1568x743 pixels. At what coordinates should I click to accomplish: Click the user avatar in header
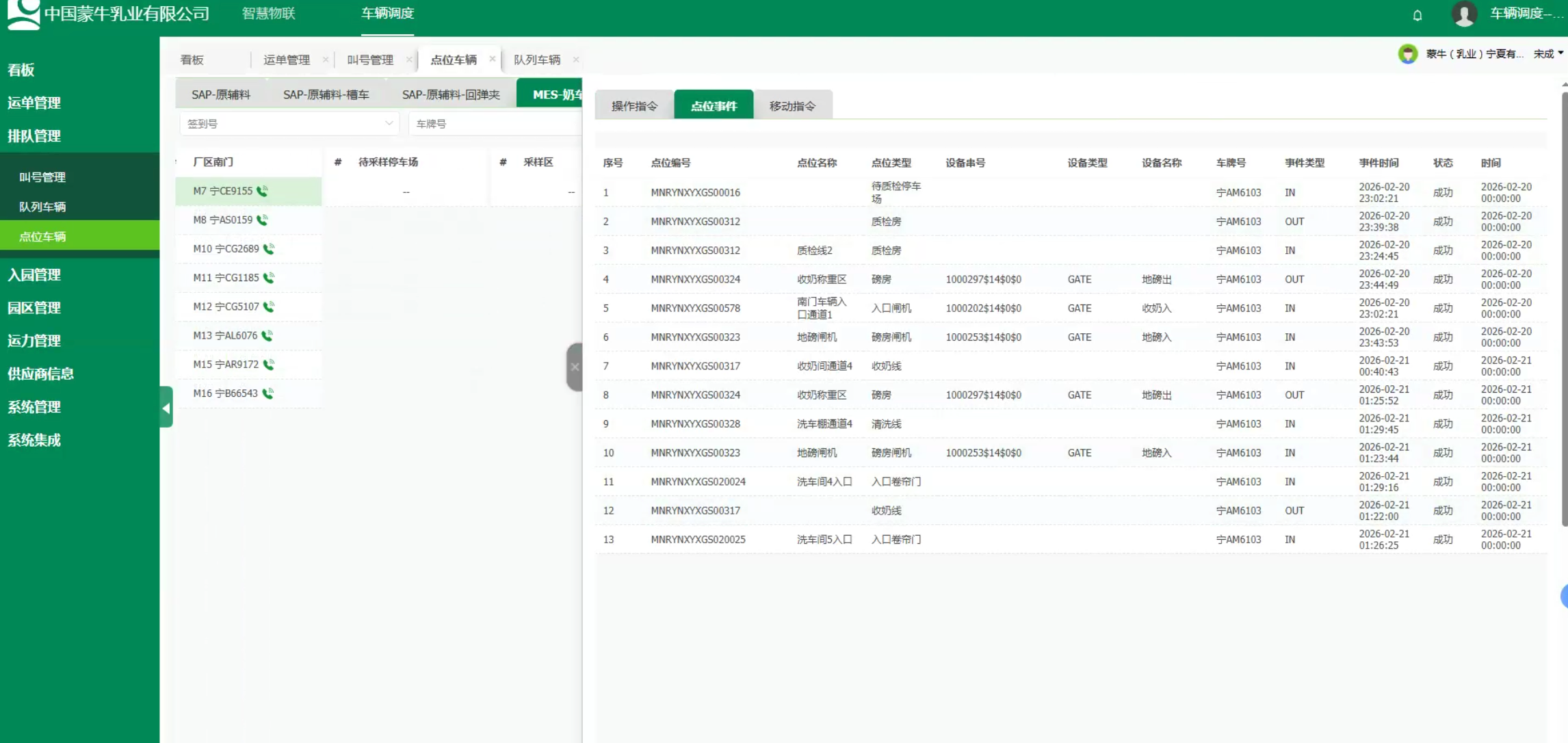coord(1464,14)
